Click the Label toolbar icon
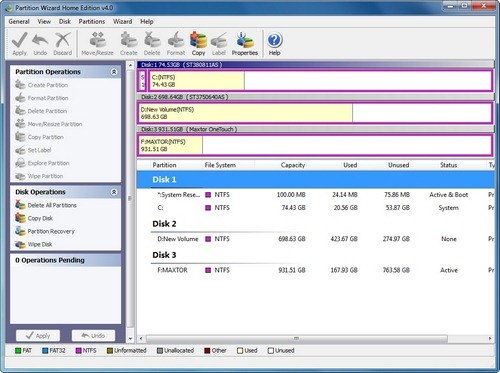 [219, 44]
